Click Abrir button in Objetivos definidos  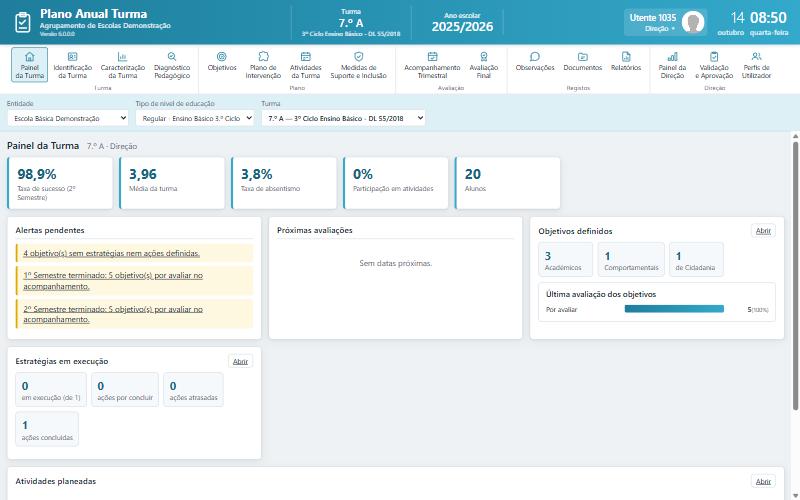click(x=763, y=231)
